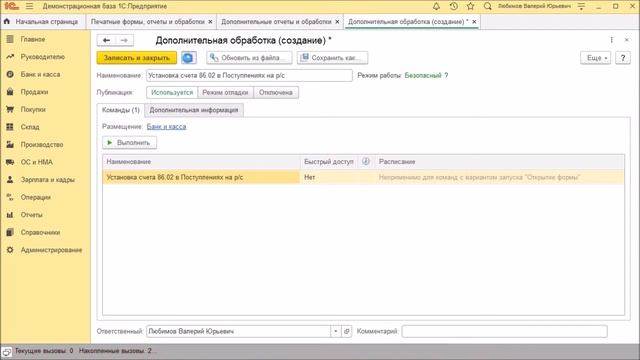Viewport: 640px width, 360px height.
Task: Click the Расписание cell text Неприменимо для команд
Action: pos(480,177)
